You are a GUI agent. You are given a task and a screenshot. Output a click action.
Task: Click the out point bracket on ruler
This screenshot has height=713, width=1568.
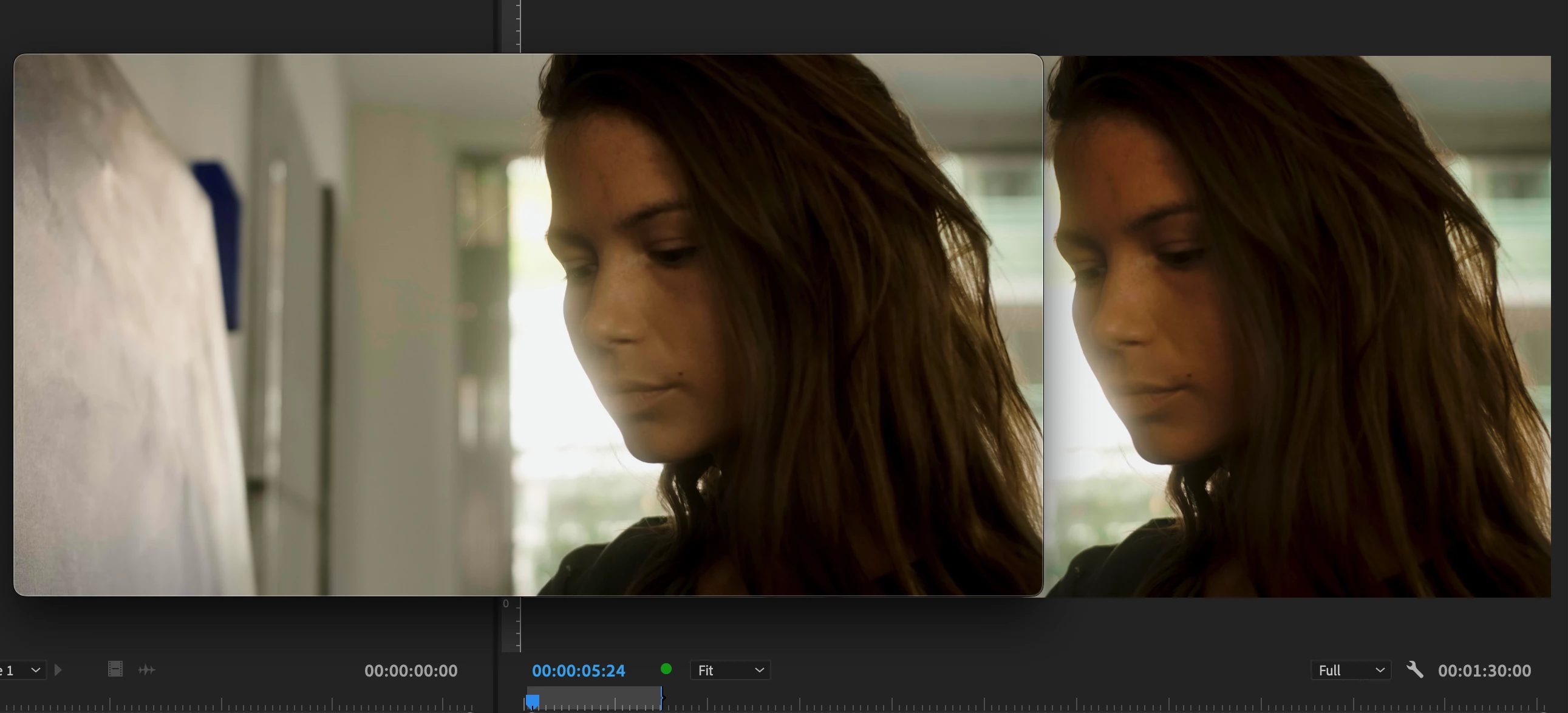662,698
